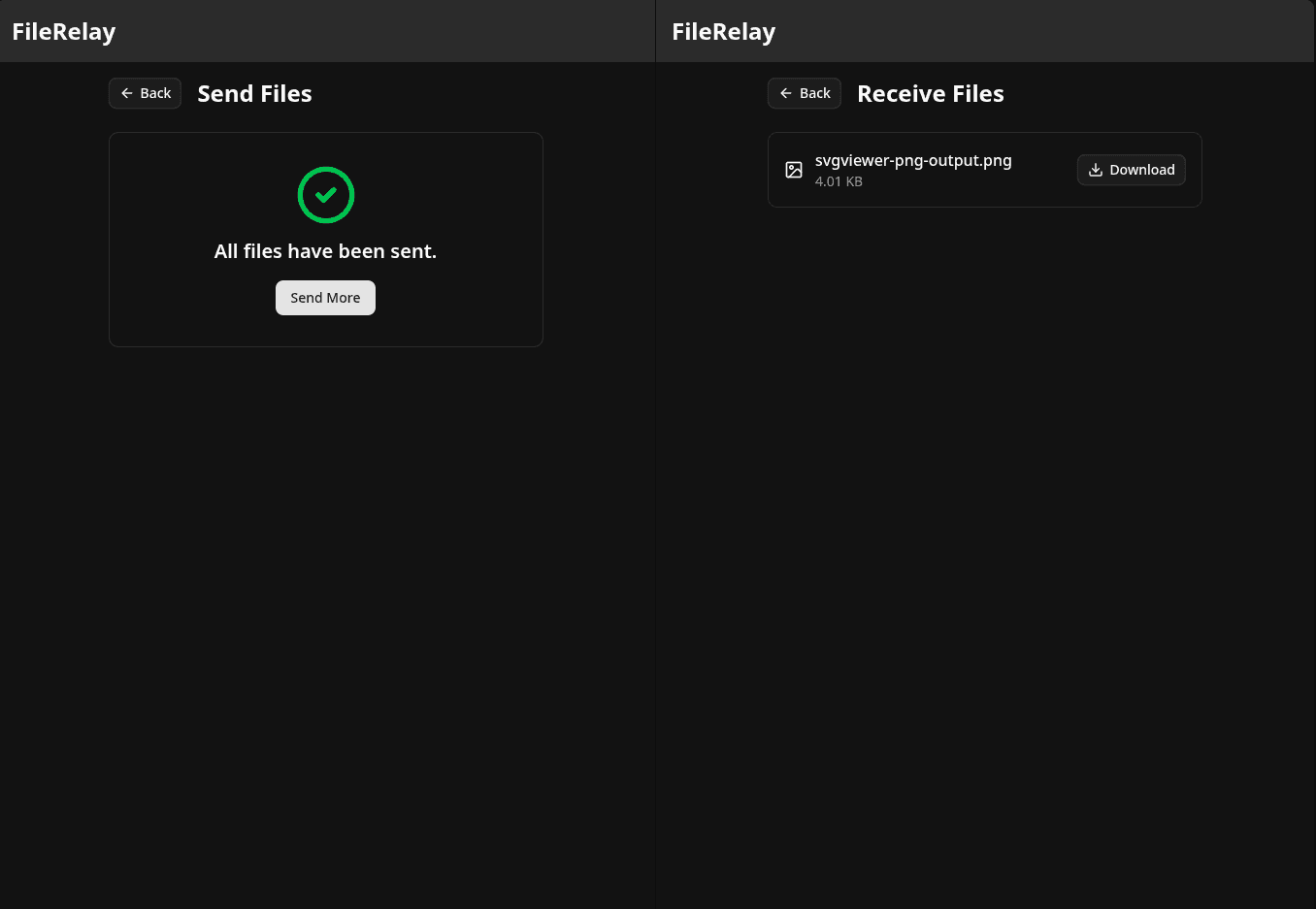Screen dimensions: 1316x909
Task: Click the image file icon beside svgviewer-png-output.png
Action: (794, 169)
